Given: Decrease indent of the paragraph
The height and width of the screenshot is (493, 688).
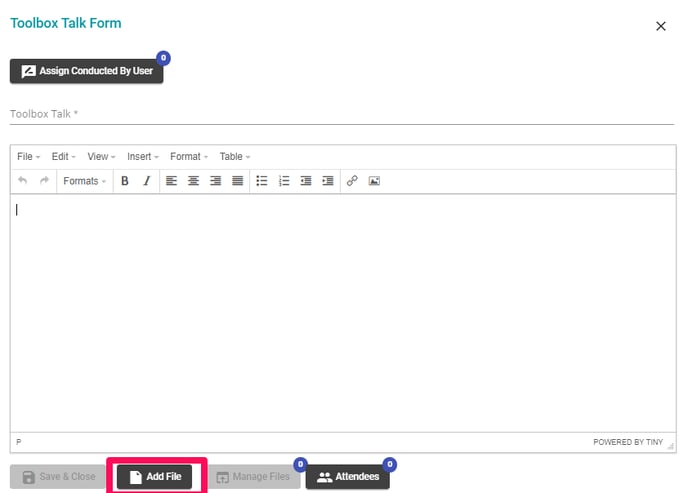Looking at the screenshot, I should tap(306, 181).
